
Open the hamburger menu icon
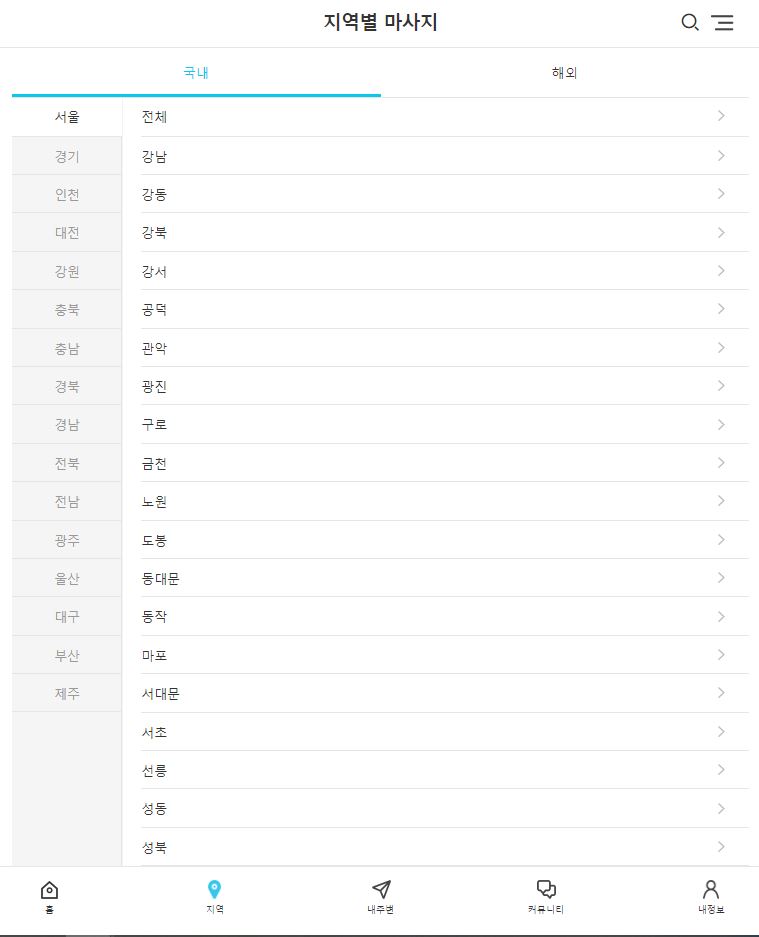click(x=722, y=23)
